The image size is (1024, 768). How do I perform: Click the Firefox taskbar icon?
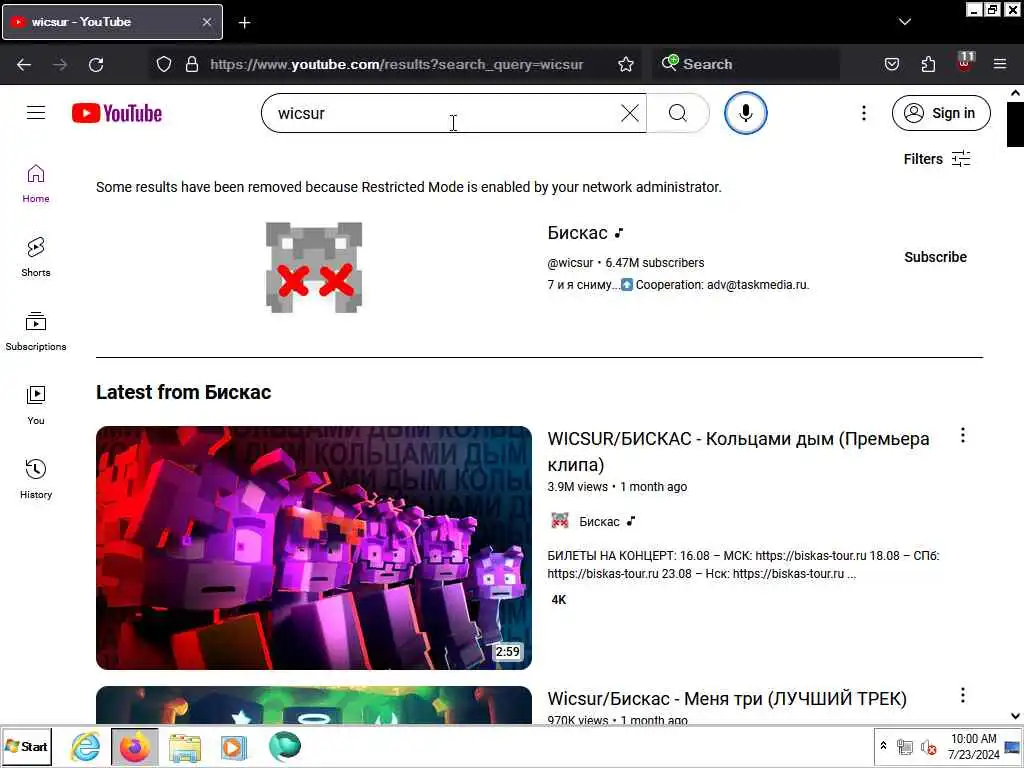[135, 746]
